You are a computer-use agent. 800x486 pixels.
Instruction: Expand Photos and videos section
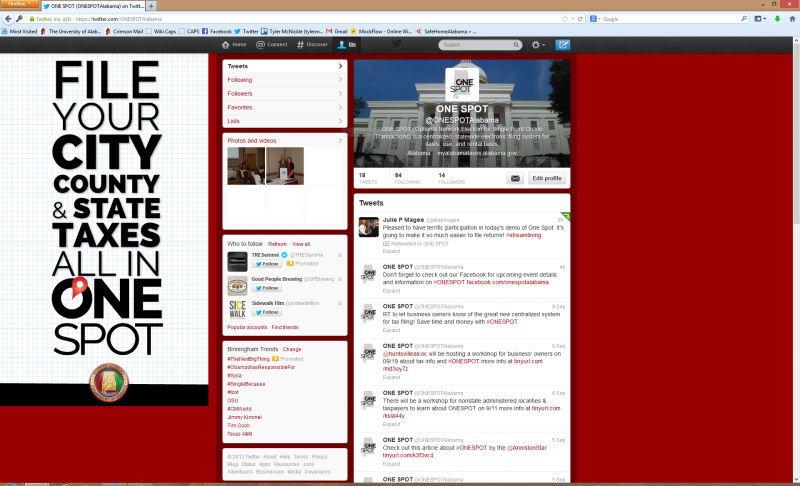285,141
